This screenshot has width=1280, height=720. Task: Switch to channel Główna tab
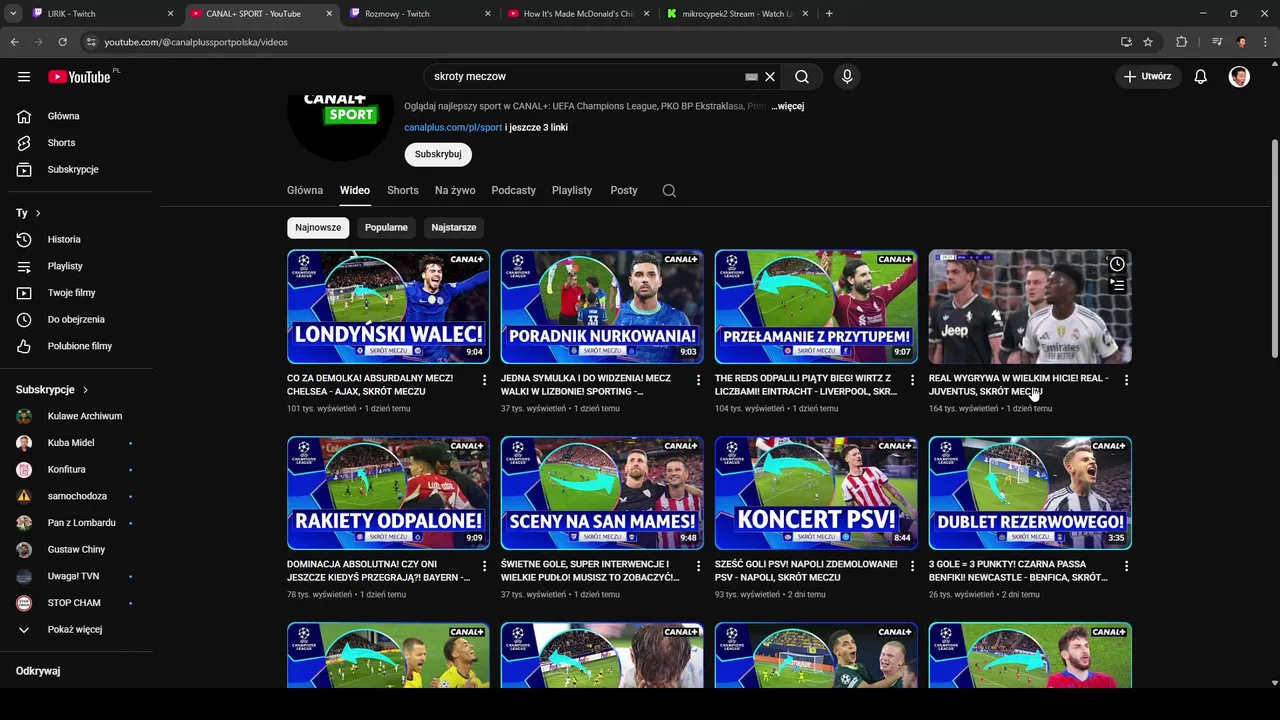click(305, 191)
